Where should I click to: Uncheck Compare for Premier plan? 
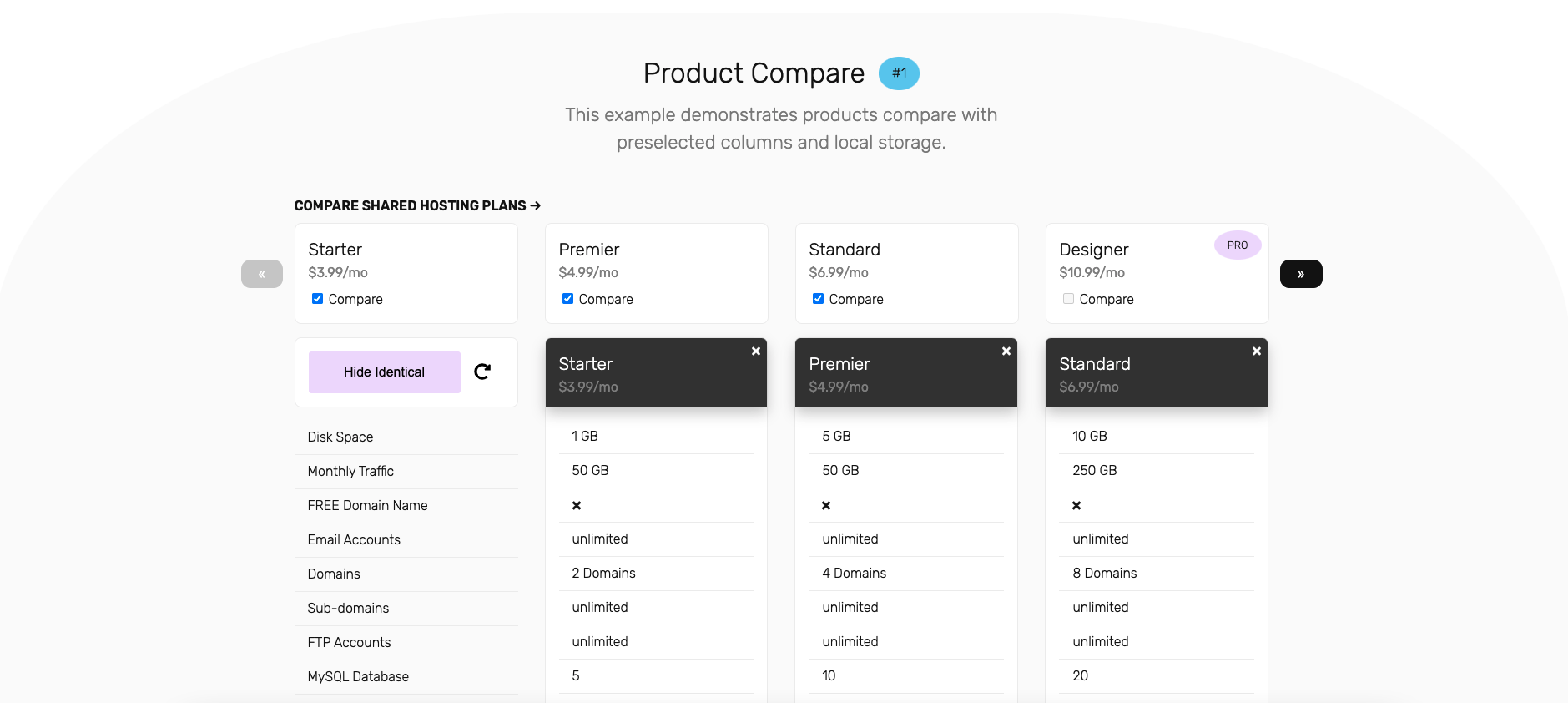tap(568, 299)
